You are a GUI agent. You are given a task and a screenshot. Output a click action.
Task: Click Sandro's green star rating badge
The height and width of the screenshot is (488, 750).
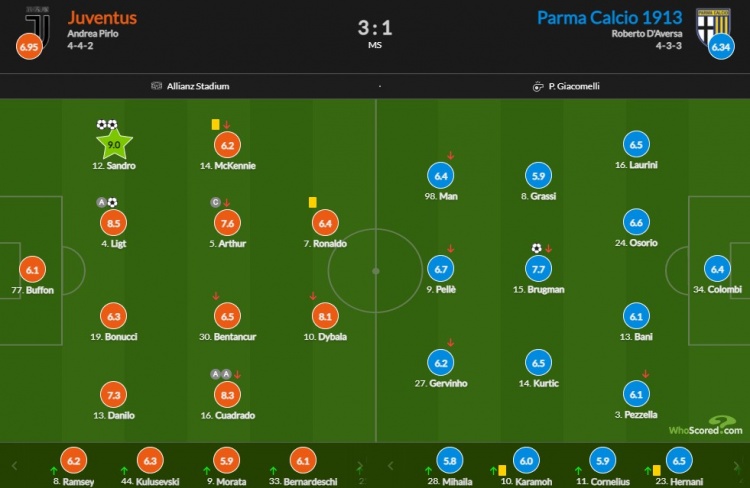[x=114, y=144]
